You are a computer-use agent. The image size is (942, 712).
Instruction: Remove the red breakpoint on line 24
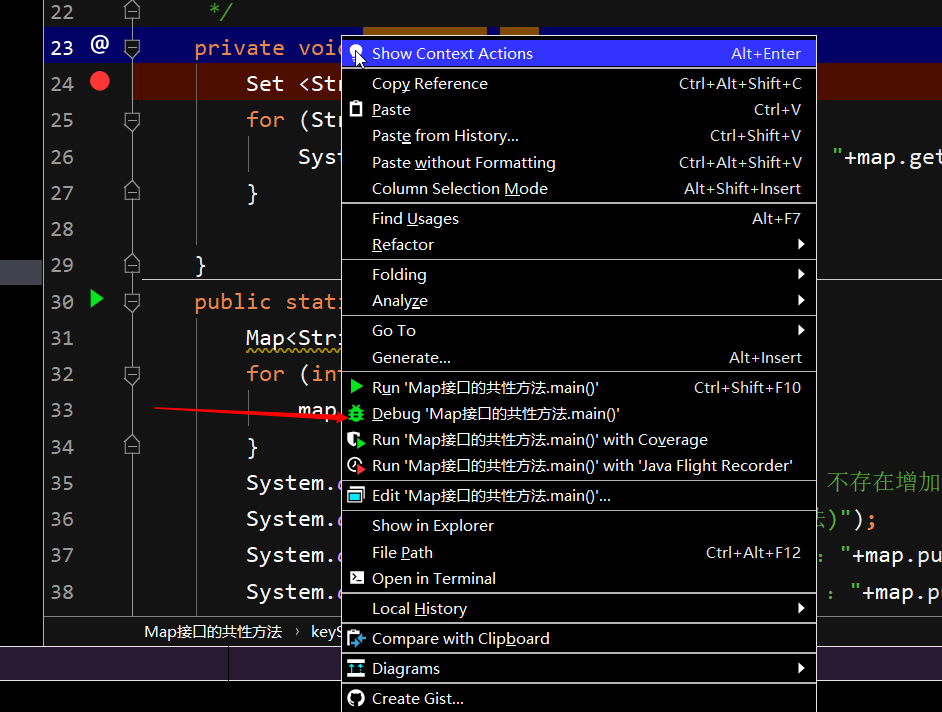pos(100,81)
